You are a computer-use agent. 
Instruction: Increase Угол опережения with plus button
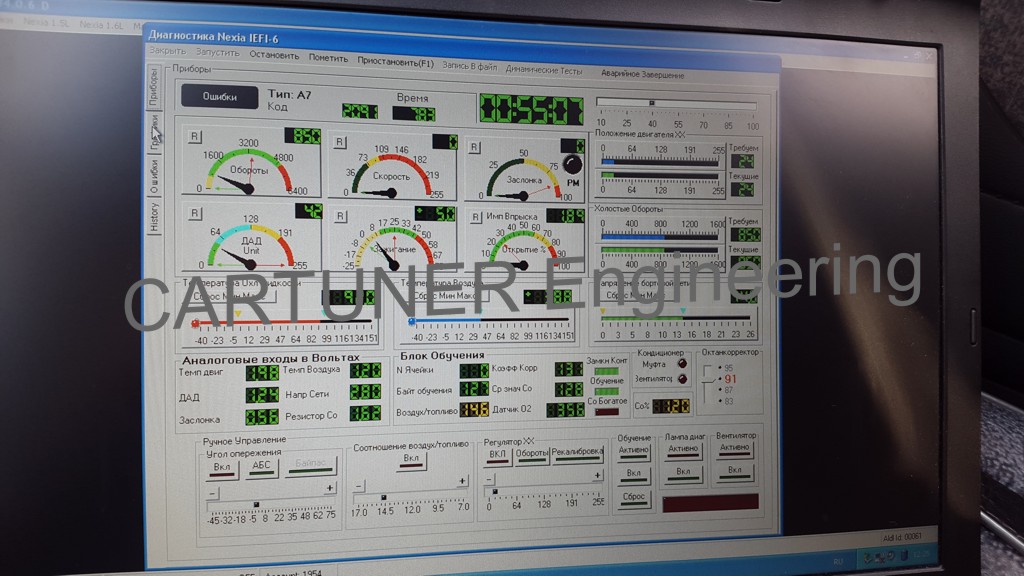click(x=330, y=488)
